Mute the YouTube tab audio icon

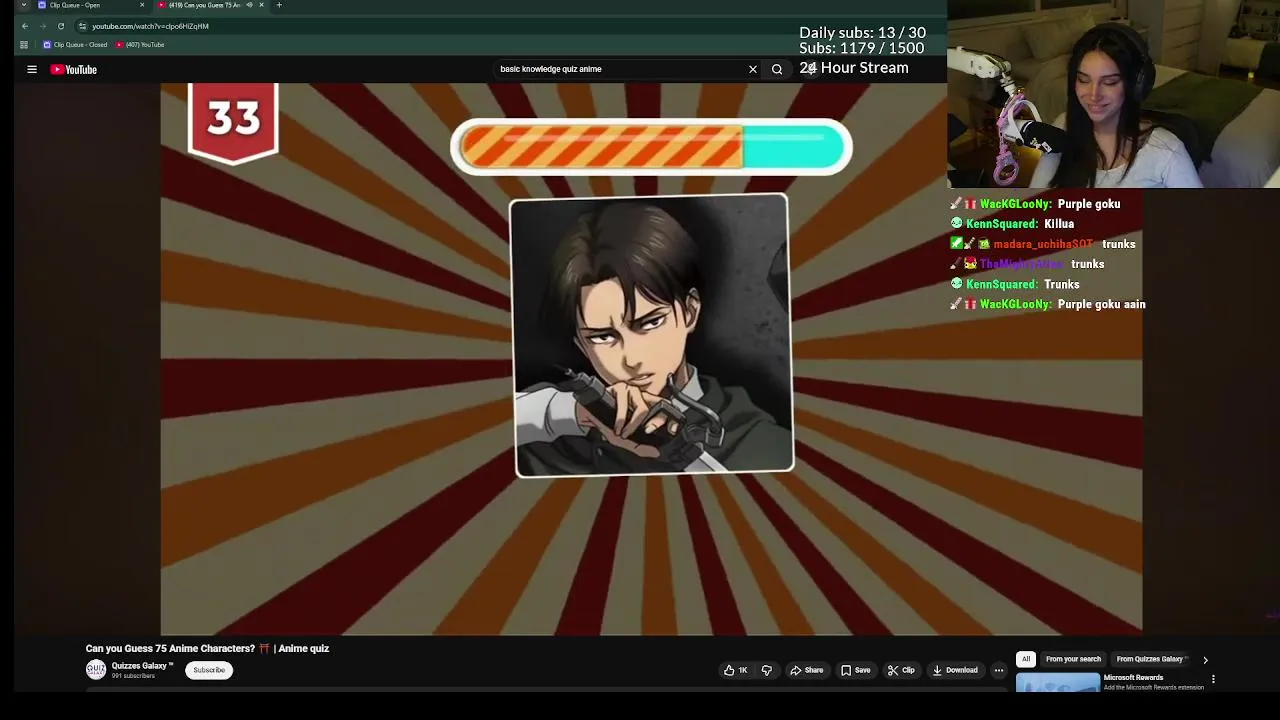click(249, 5)
